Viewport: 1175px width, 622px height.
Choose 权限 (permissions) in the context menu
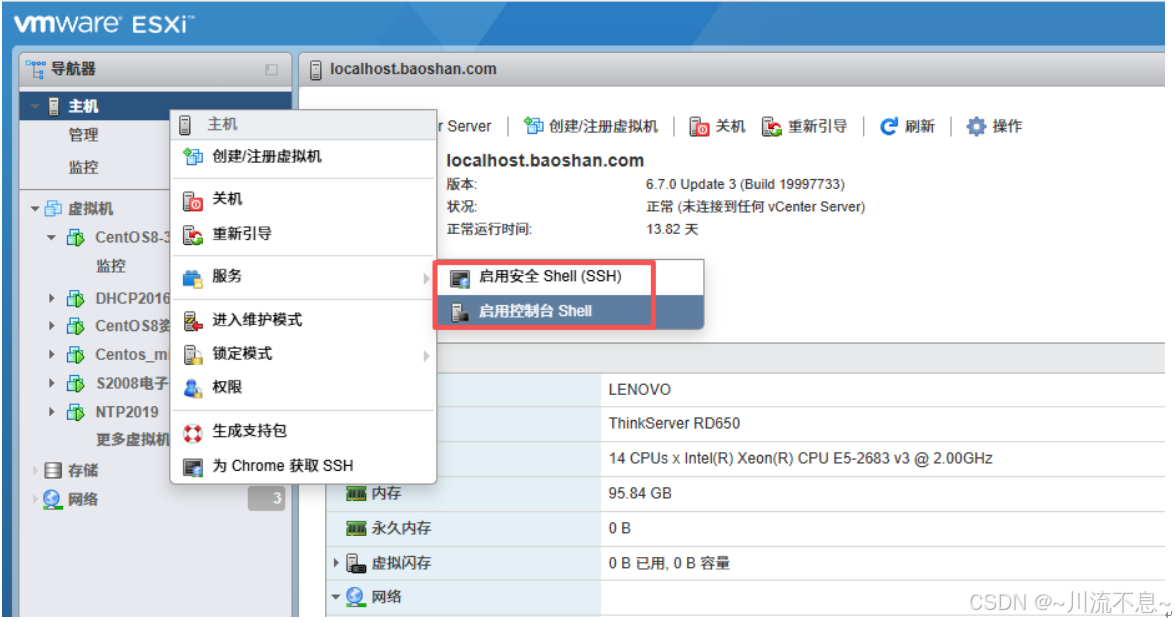coord(303,387)
